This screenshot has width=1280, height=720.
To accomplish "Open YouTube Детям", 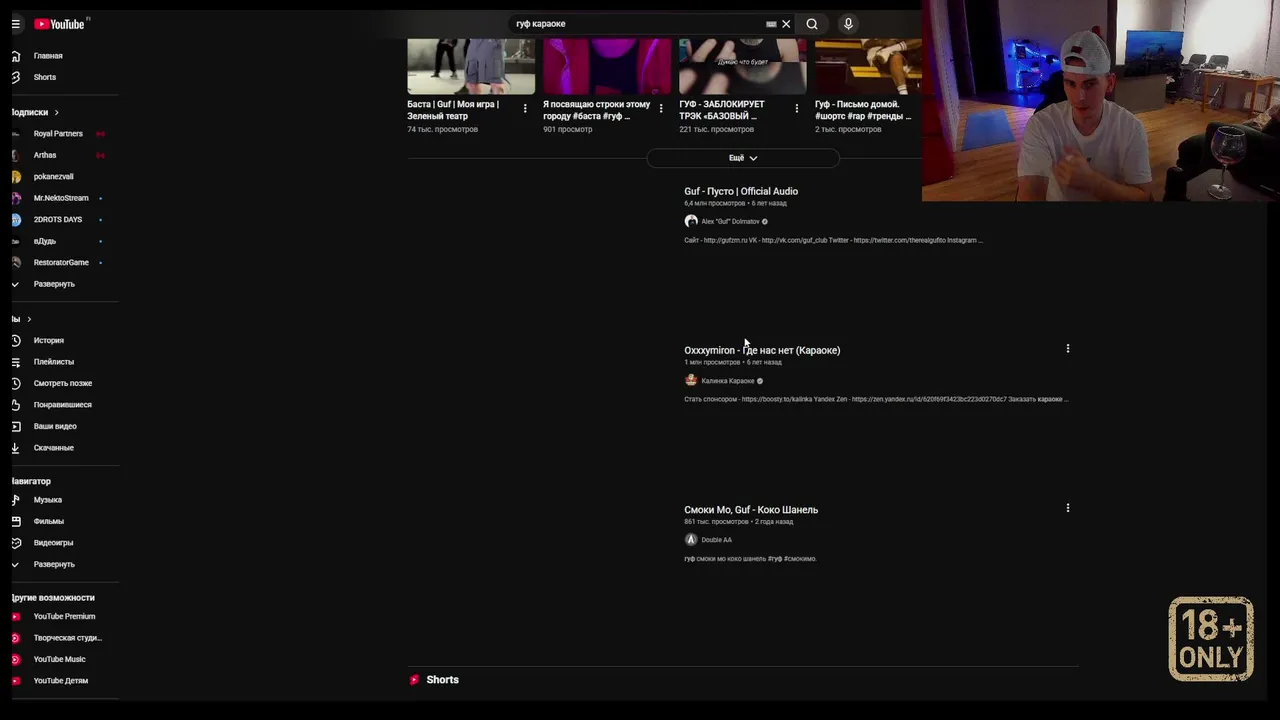I will click(60, 681).
